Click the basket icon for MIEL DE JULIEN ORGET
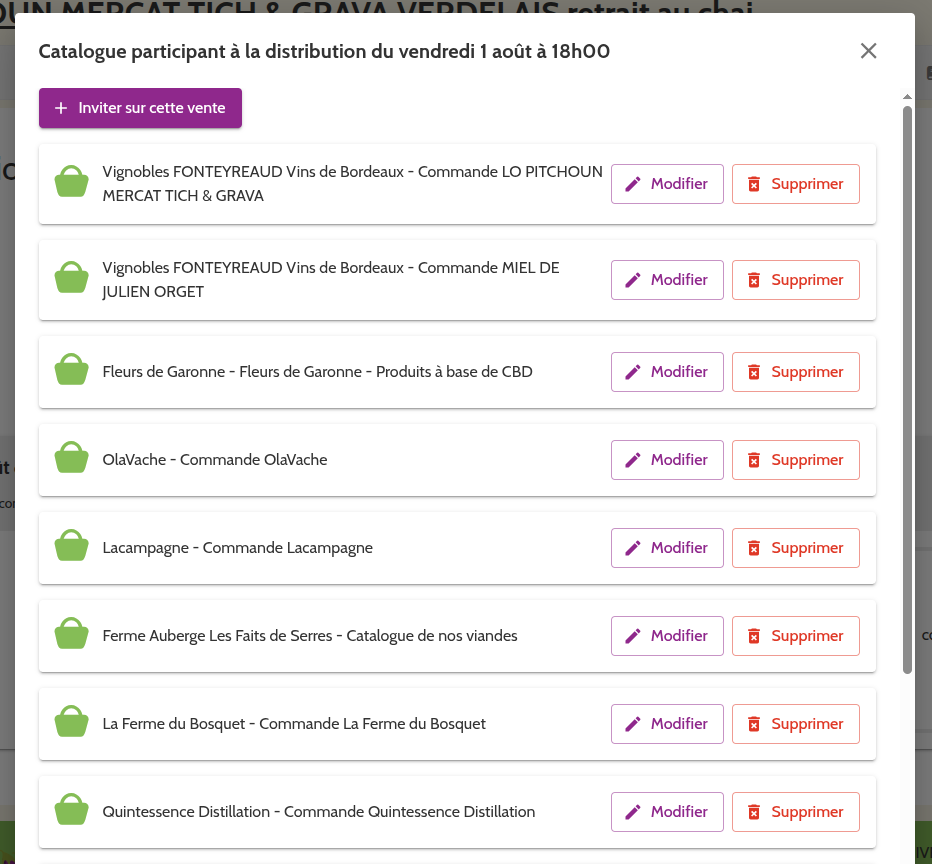 click(72, 280)
